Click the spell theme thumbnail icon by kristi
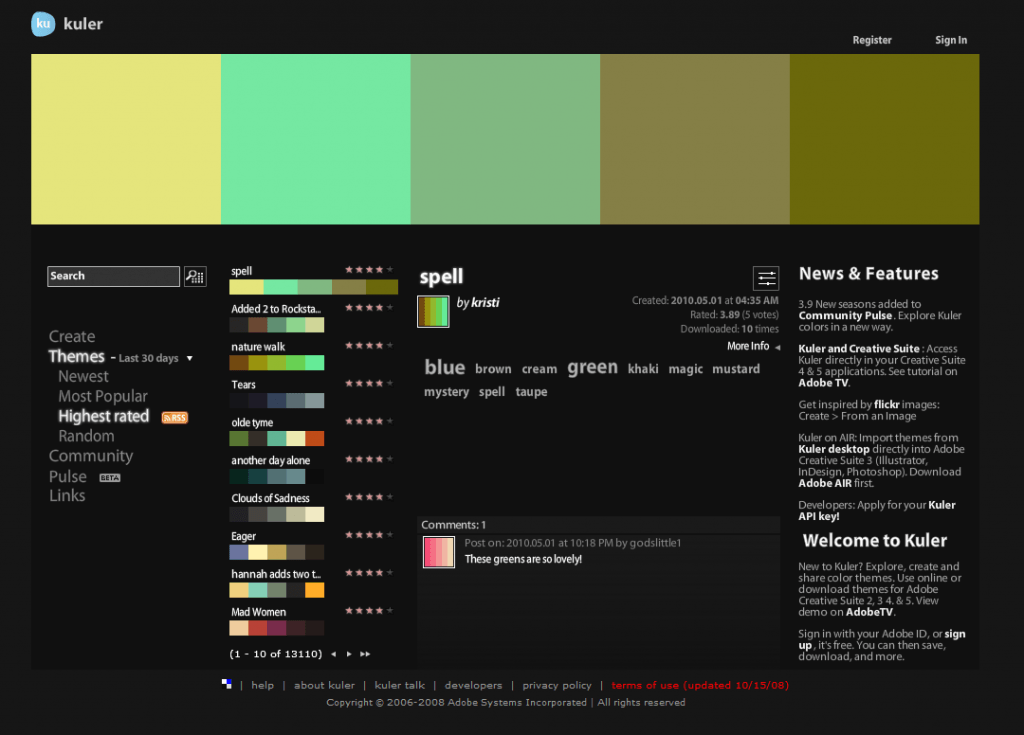The image size is (1024, 735). pos(433,311)
